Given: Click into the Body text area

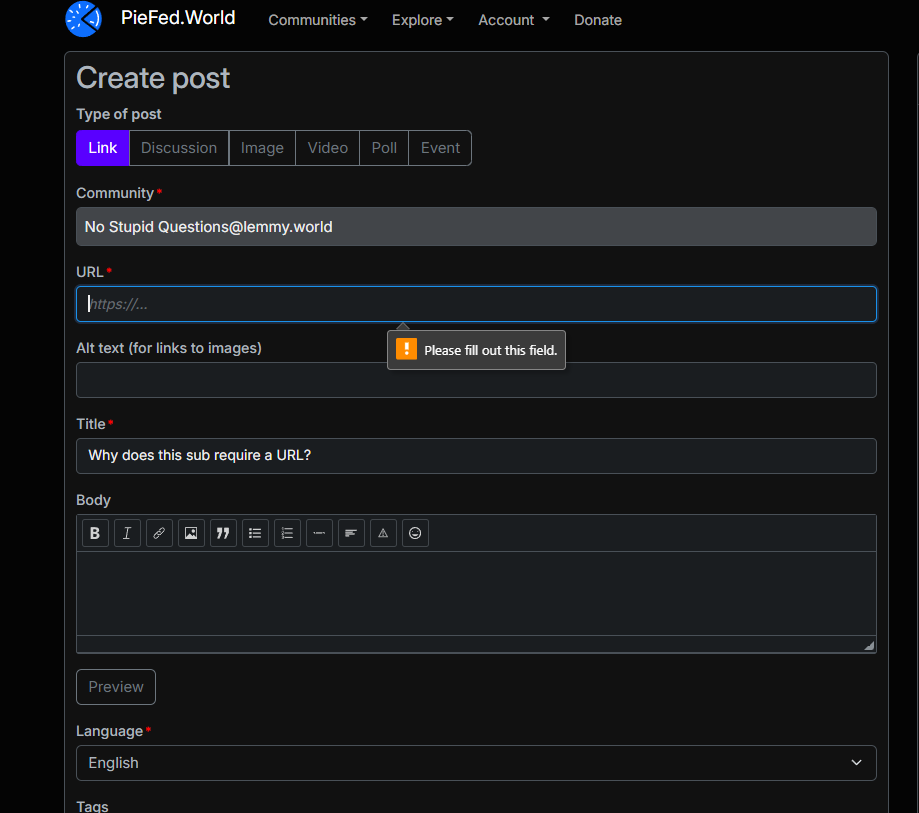Looking at the screenshot, I should coord(476,593).
